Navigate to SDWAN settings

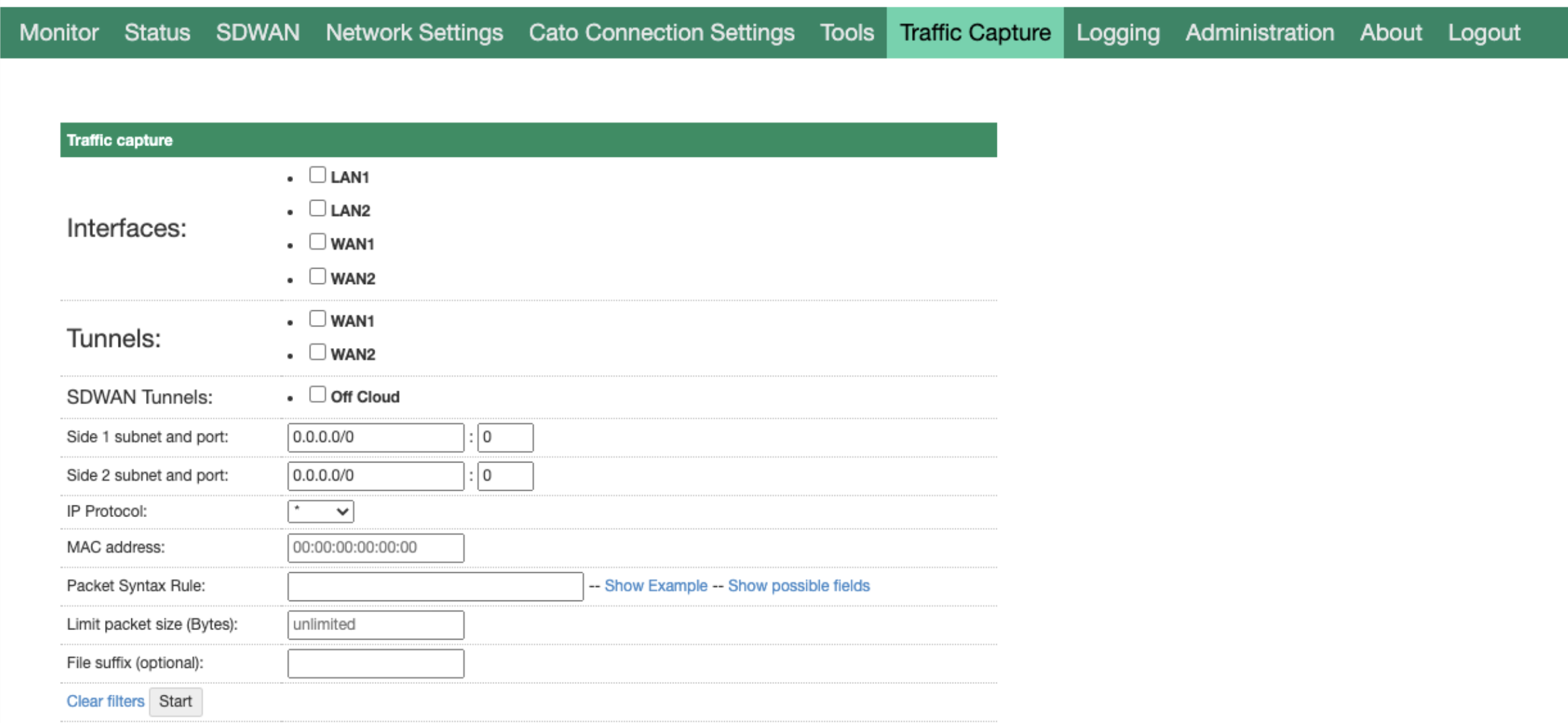pos(258,32)
